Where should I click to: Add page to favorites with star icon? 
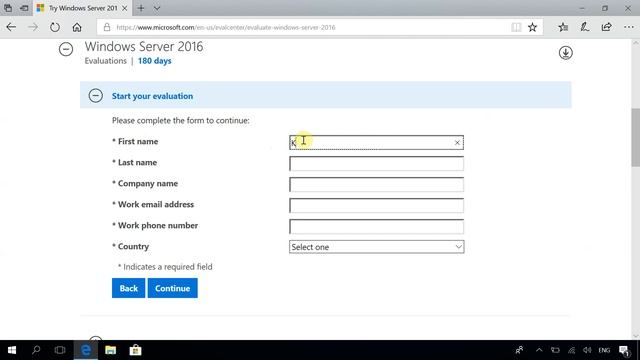[532, 27]
